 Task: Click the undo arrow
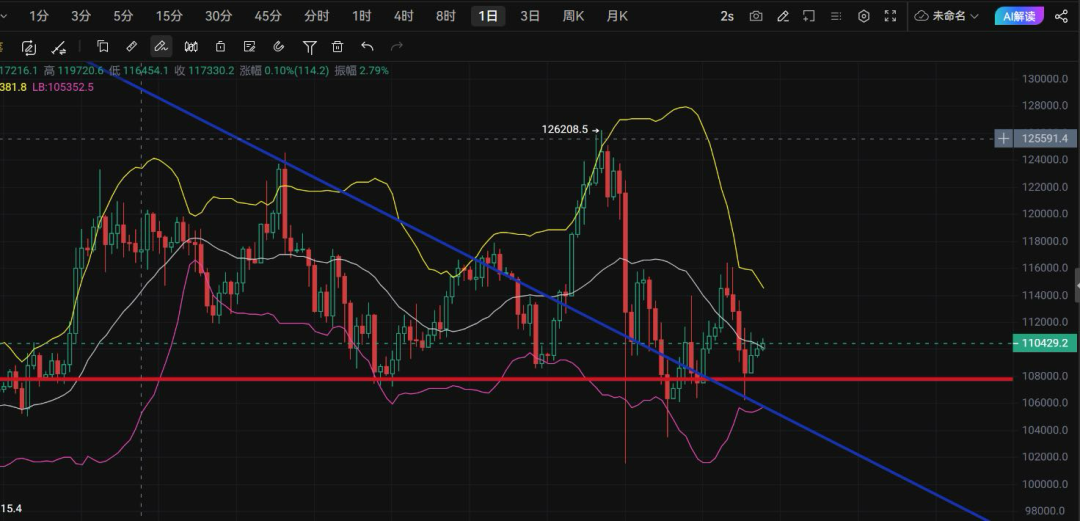(x=367, y=47)
